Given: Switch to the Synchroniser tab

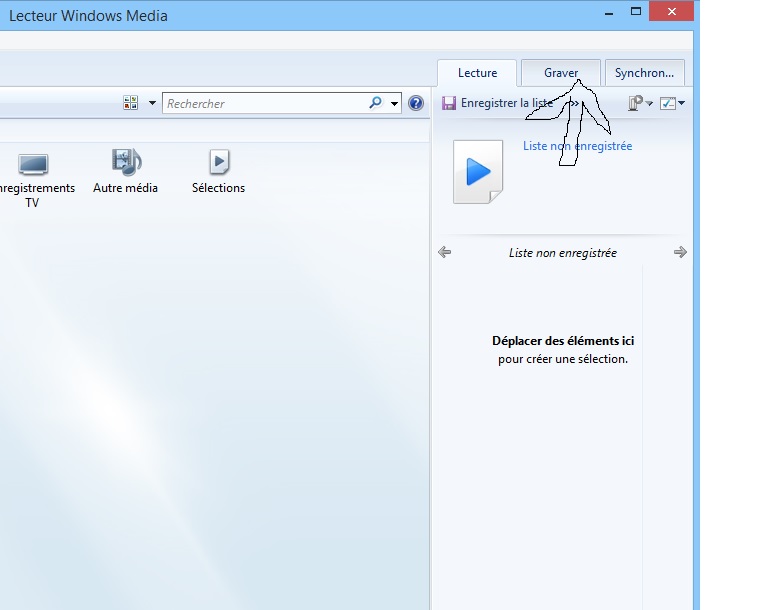Looking at the screenshot, I should [644, 73].
